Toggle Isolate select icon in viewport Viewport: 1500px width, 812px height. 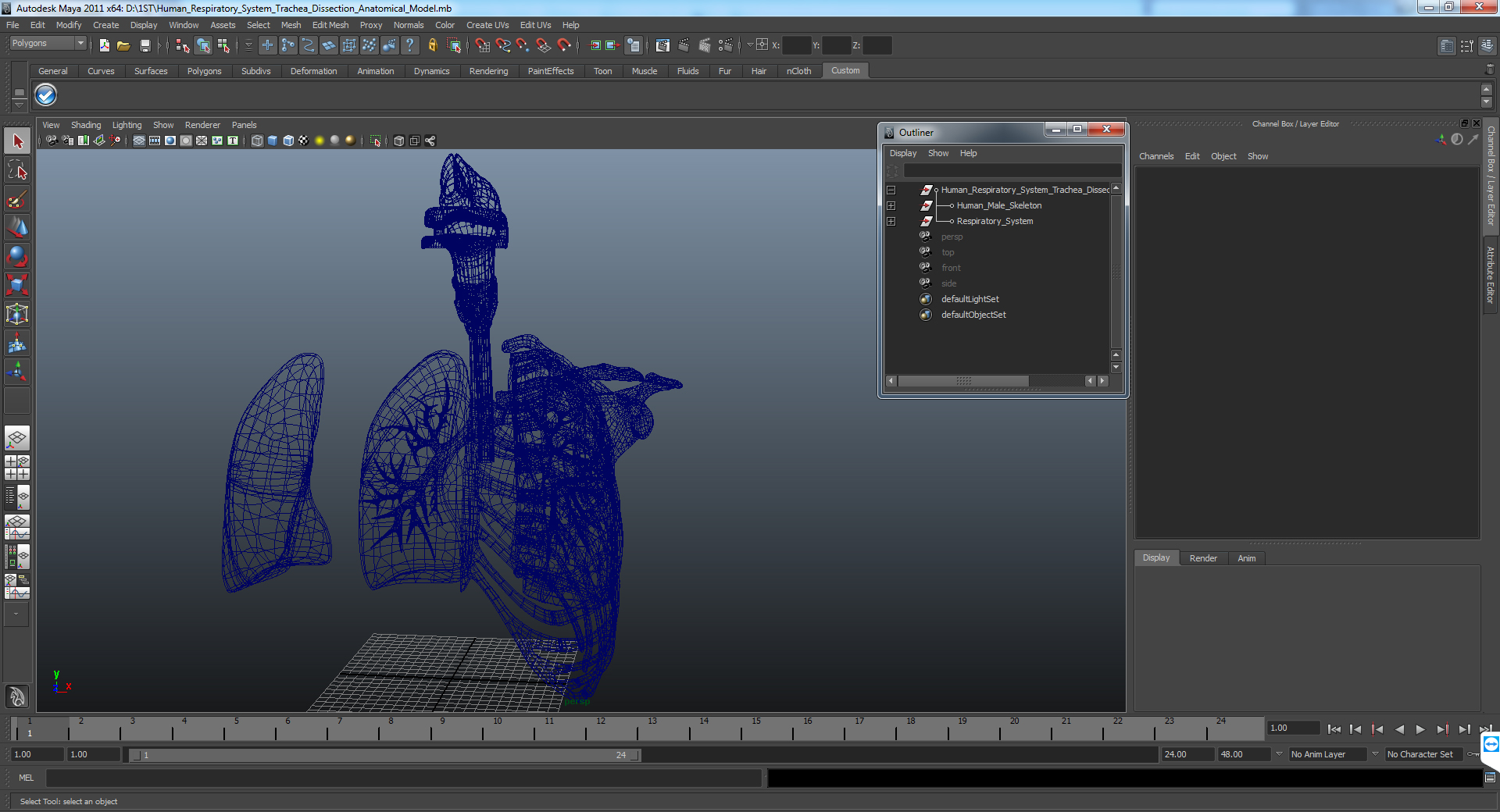point(376,141)
